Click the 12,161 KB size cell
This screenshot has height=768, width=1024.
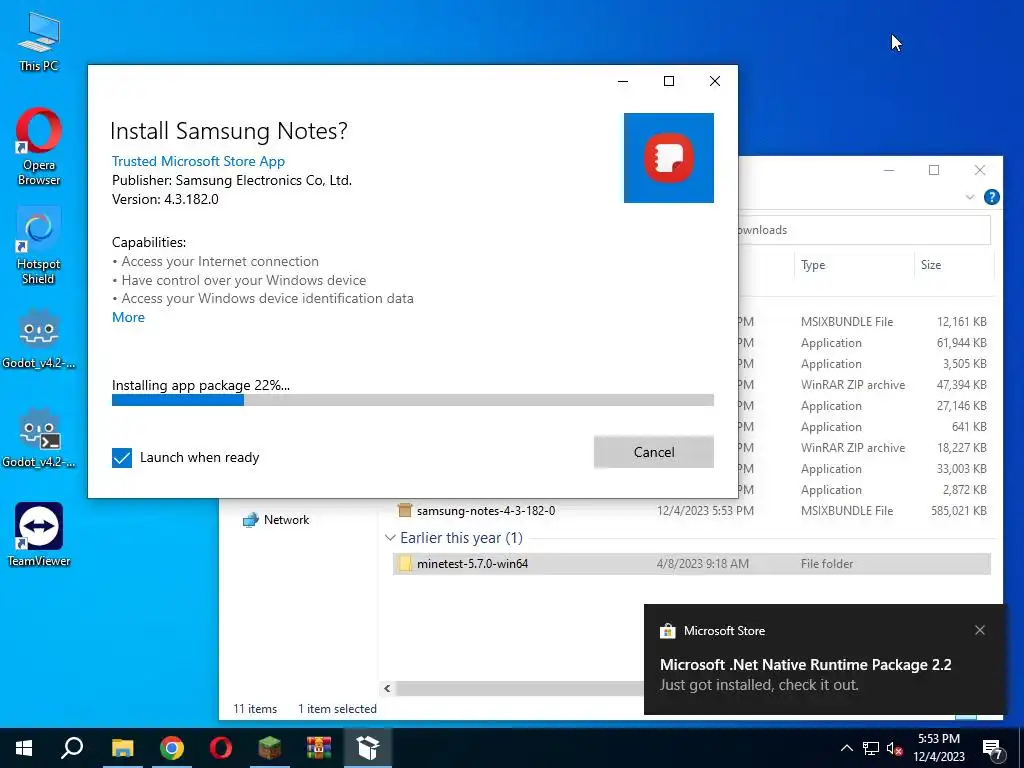[961, 322]
